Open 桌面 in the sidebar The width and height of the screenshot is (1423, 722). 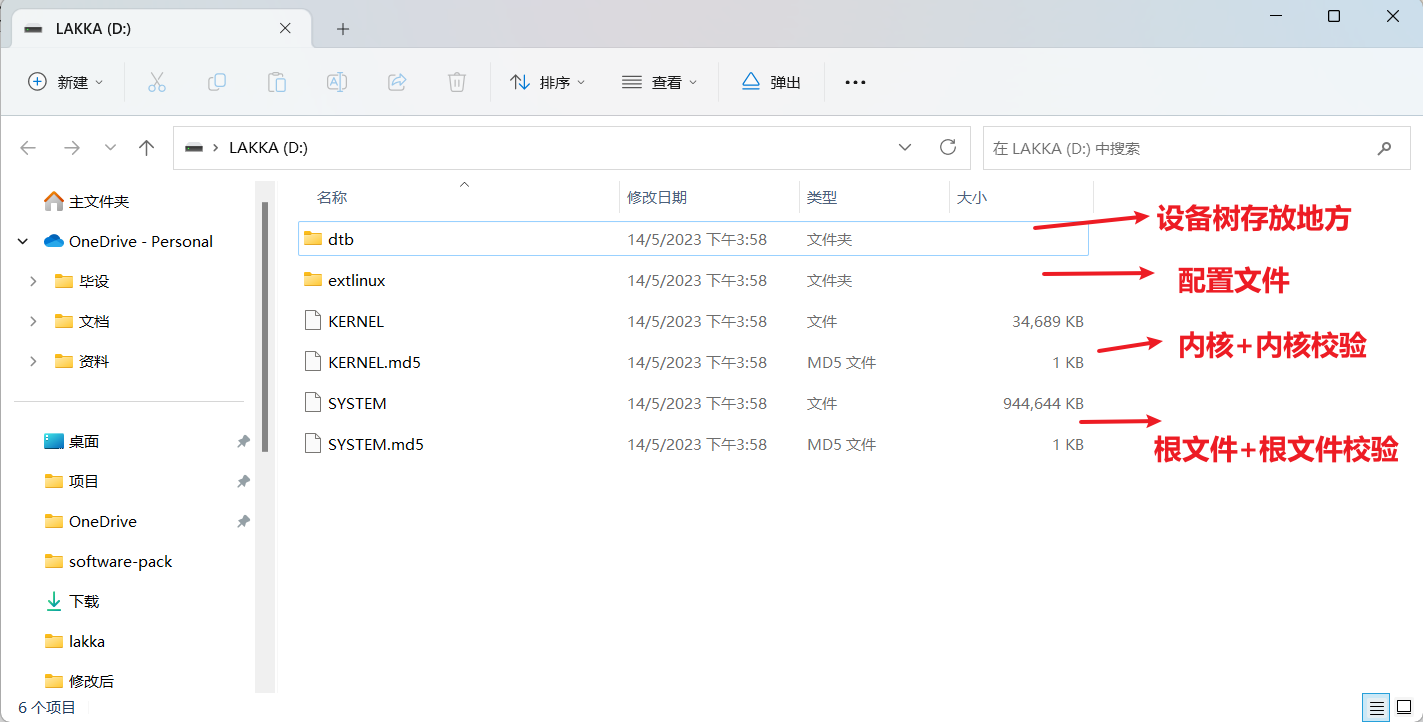[83, 441]
